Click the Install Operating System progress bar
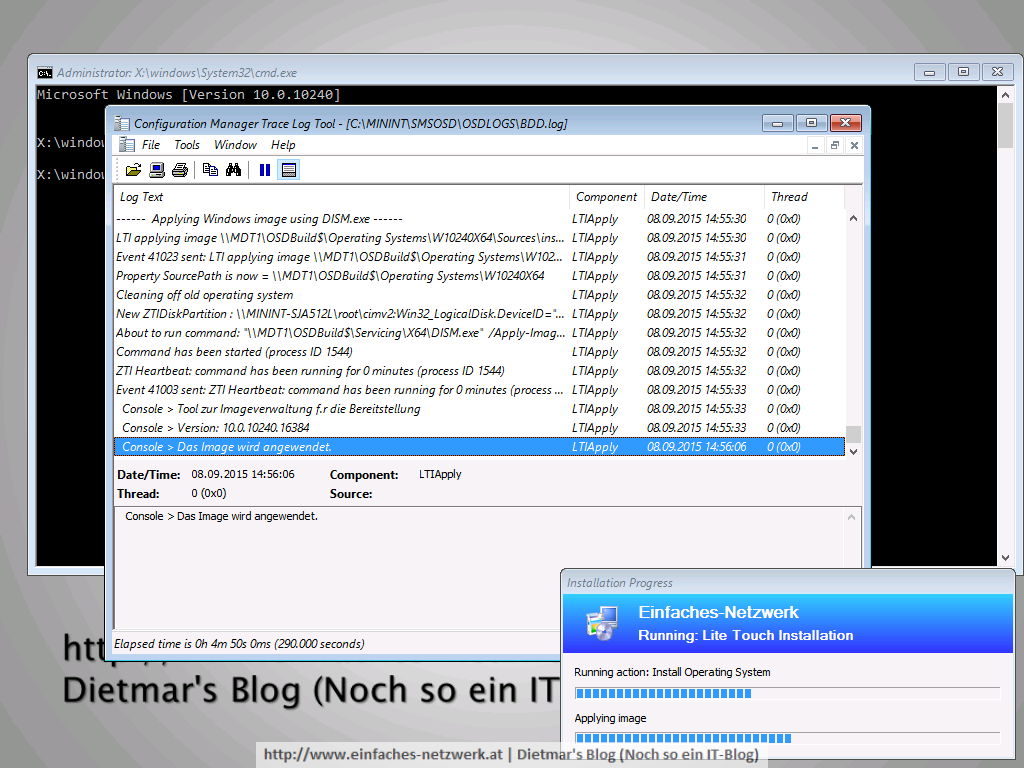This screenshot has height=768, width=1024. (787, 694)
